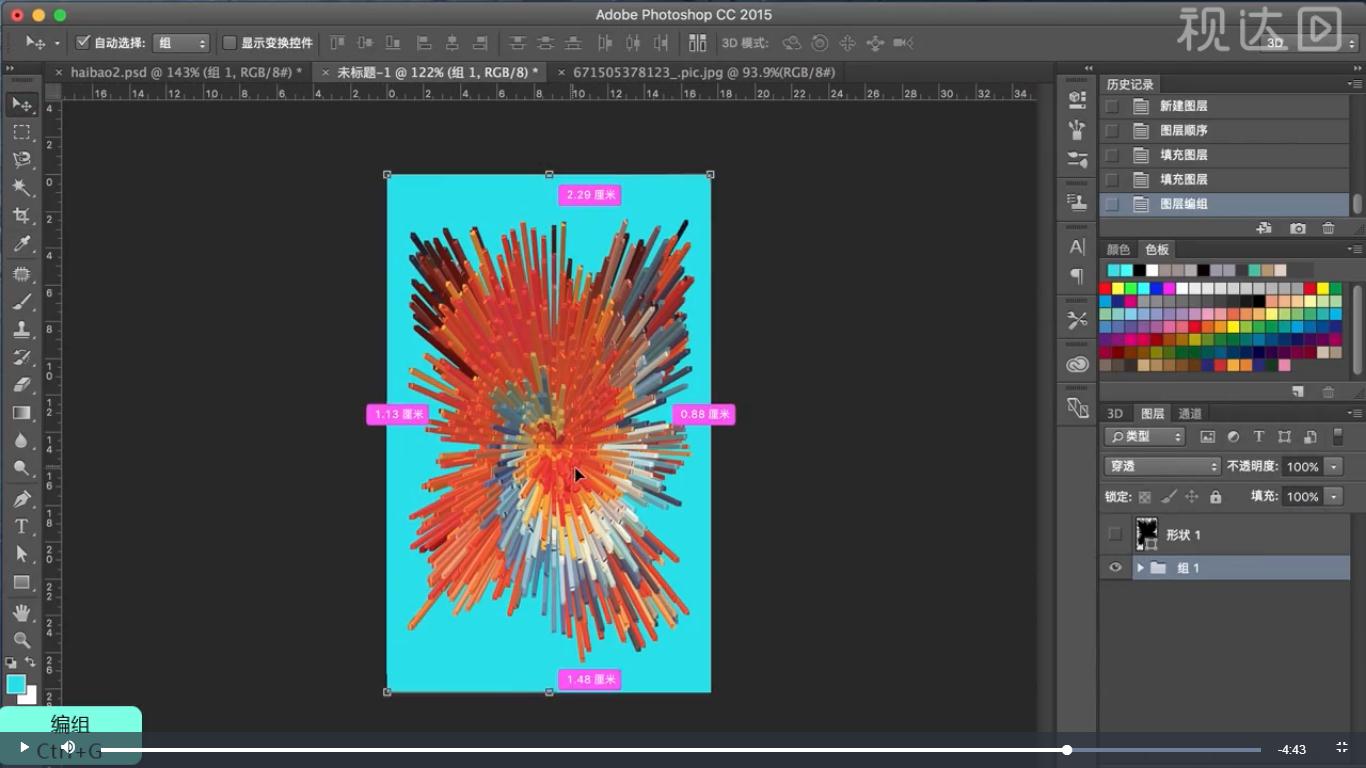This screenshot has height=768, width=1366.
Task: Select the Hand tool
Action: point(21,612)
